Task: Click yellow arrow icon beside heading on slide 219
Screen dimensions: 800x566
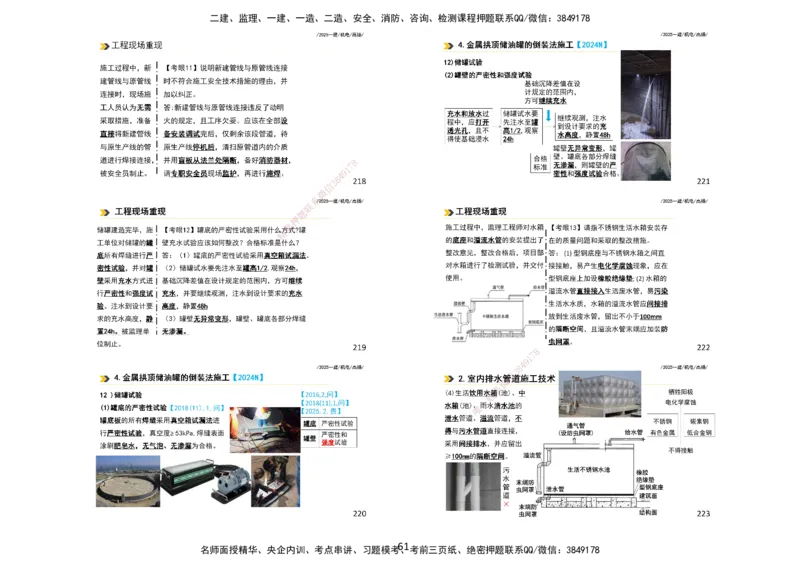Action: tap(105, 212)
